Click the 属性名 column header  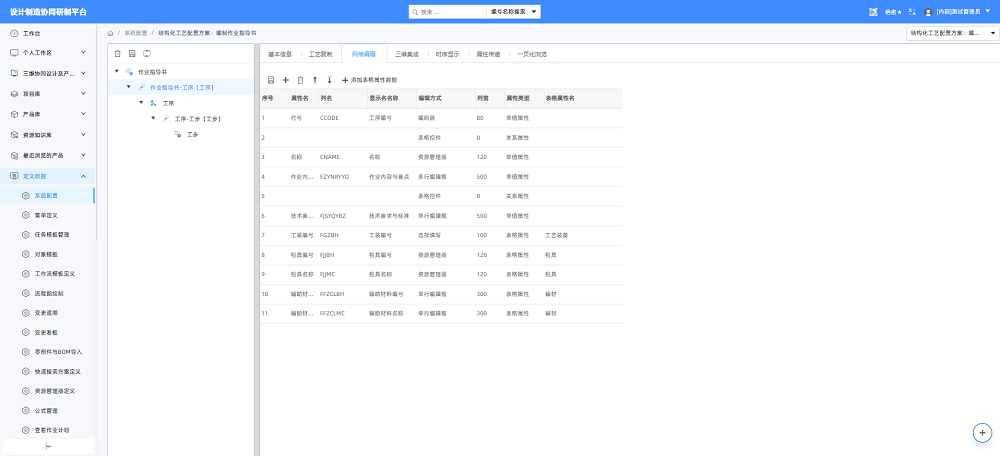(300, 99)
